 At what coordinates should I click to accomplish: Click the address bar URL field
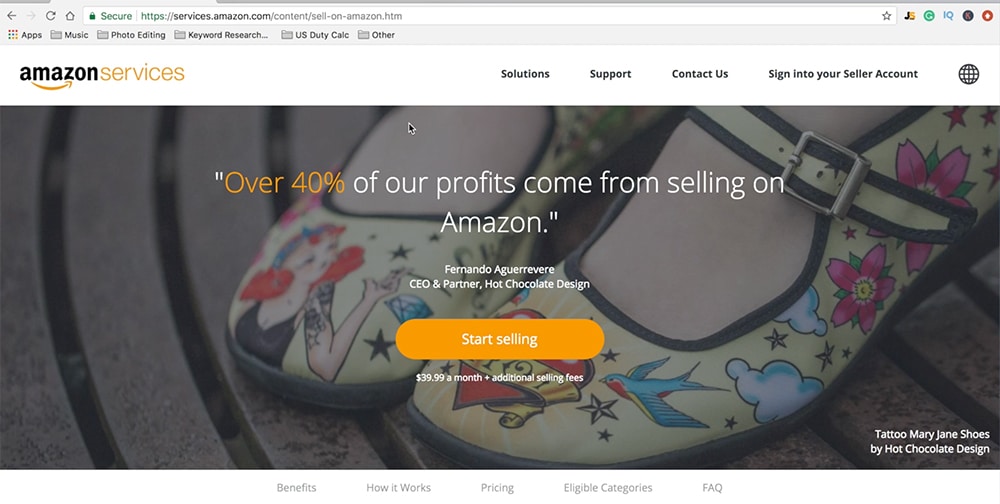pyautogui.click(x=485, y=16)
